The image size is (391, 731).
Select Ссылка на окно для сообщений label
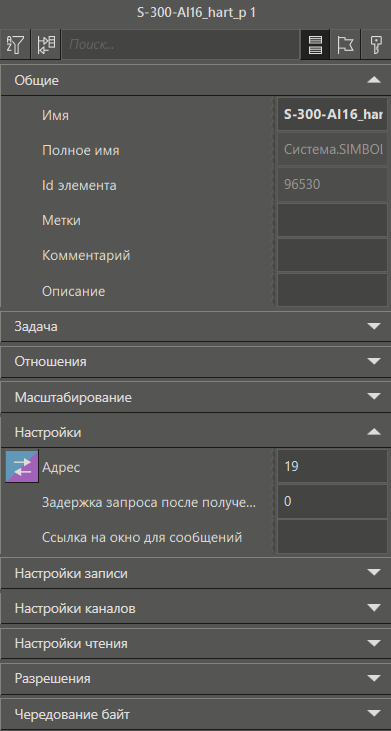(142, 537)
